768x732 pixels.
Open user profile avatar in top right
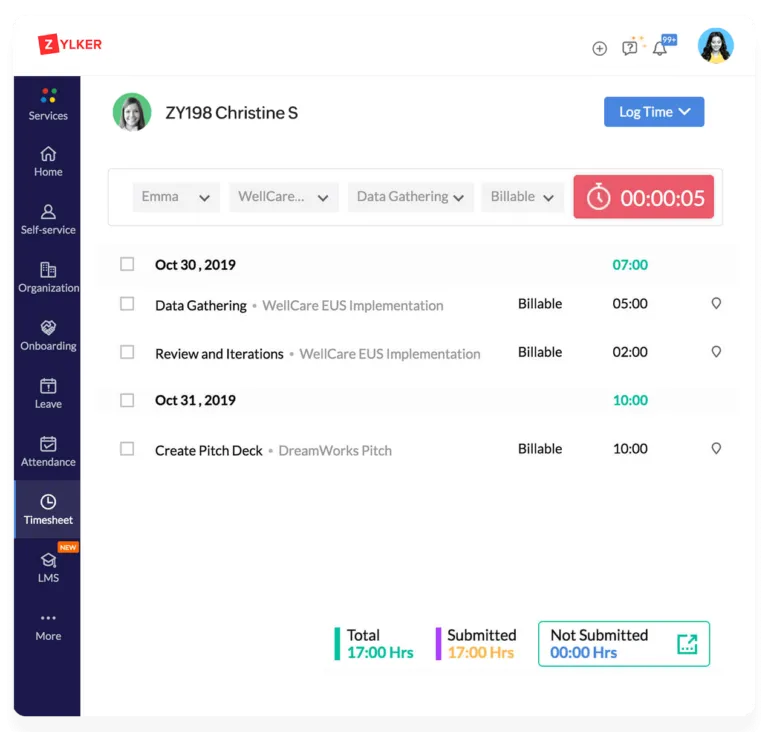pos(715,46)
